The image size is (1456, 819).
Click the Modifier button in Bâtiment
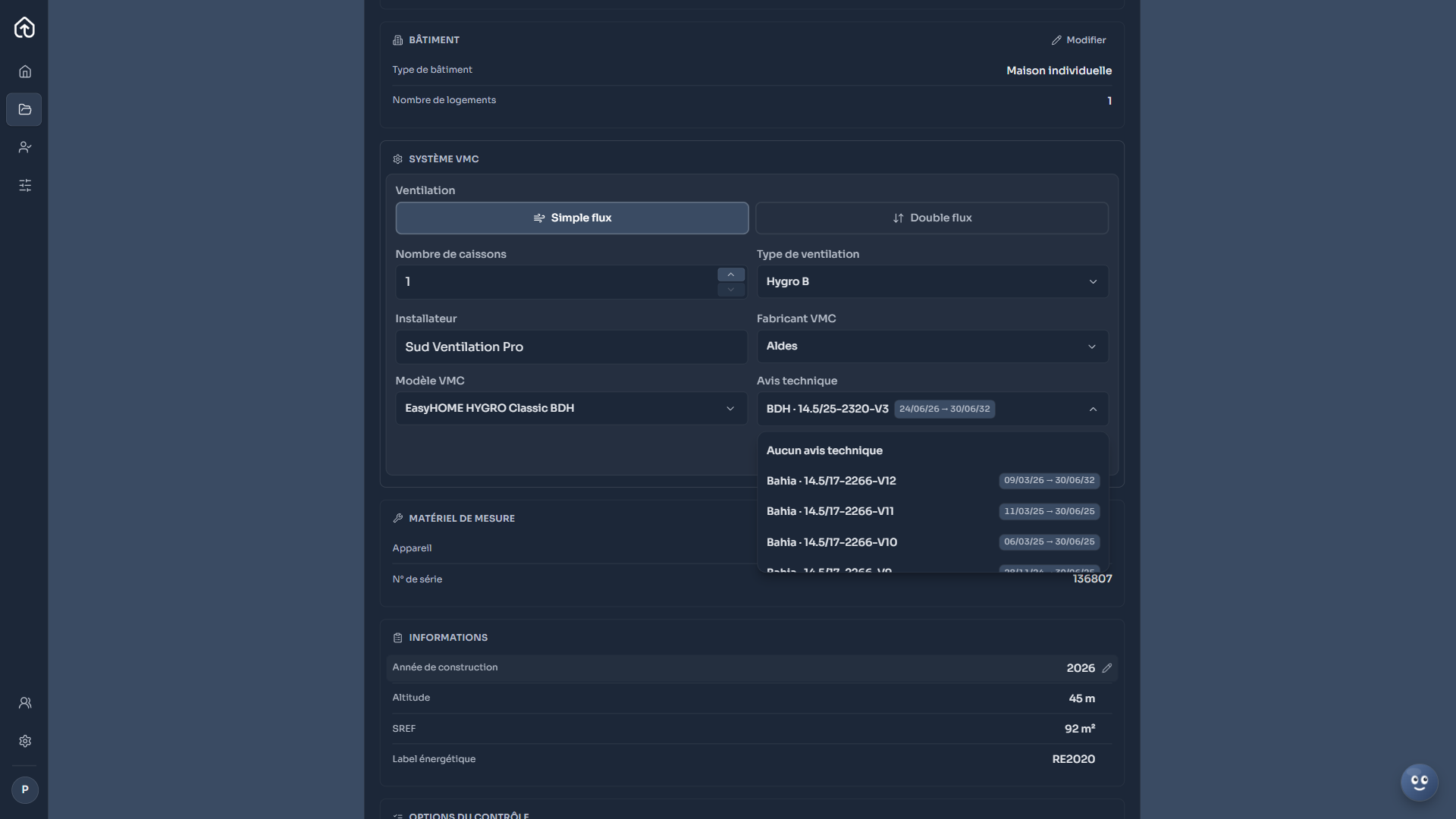point(1078,40)
